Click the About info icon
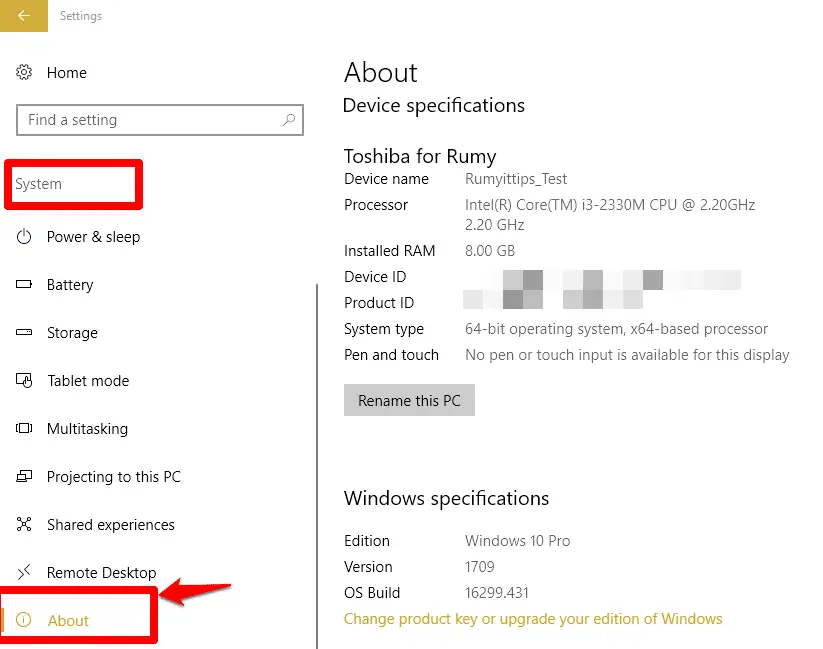The height and width of the screenshot is (649, 823). 24,620
